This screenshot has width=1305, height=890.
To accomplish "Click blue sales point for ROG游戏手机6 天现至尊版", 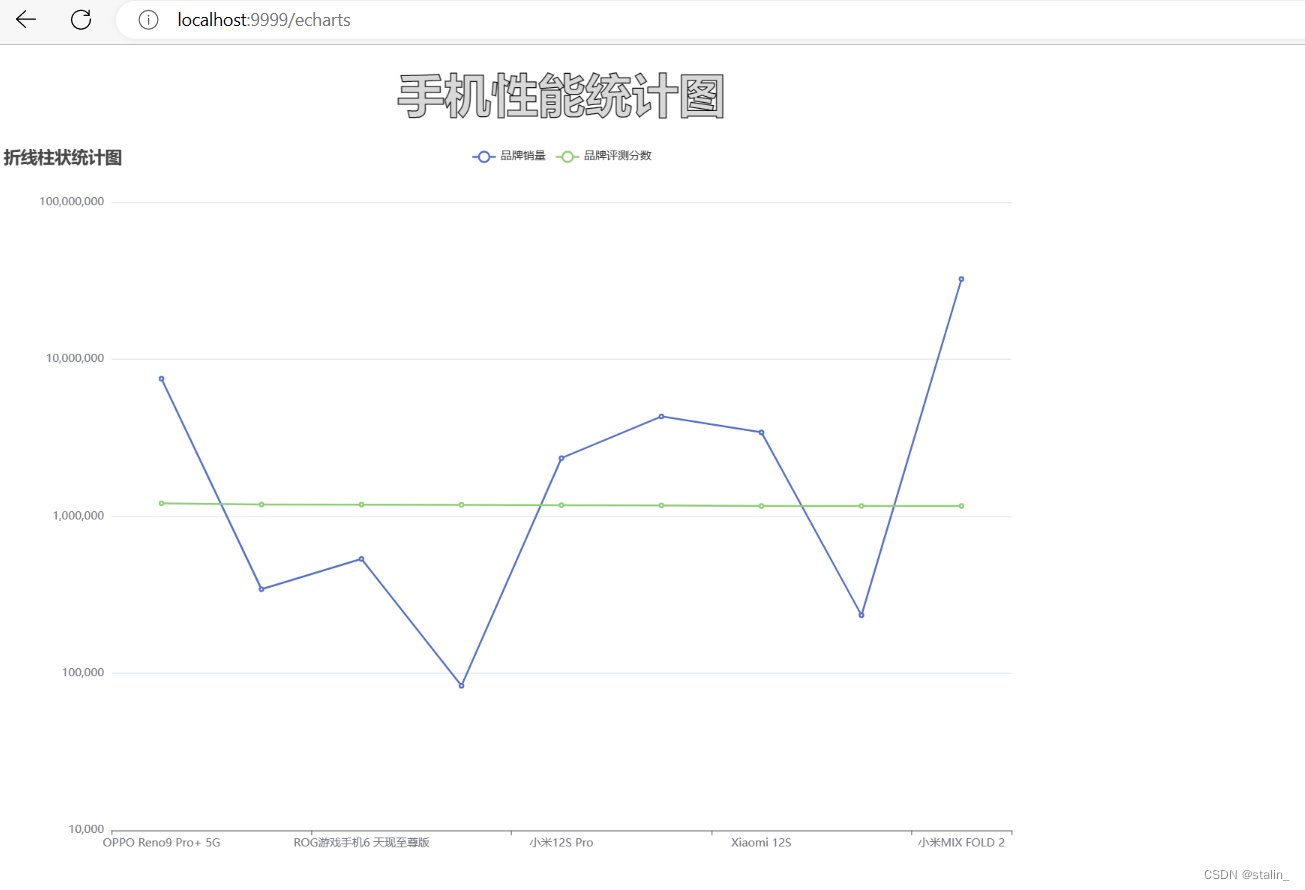I will [x=361, y=559].
